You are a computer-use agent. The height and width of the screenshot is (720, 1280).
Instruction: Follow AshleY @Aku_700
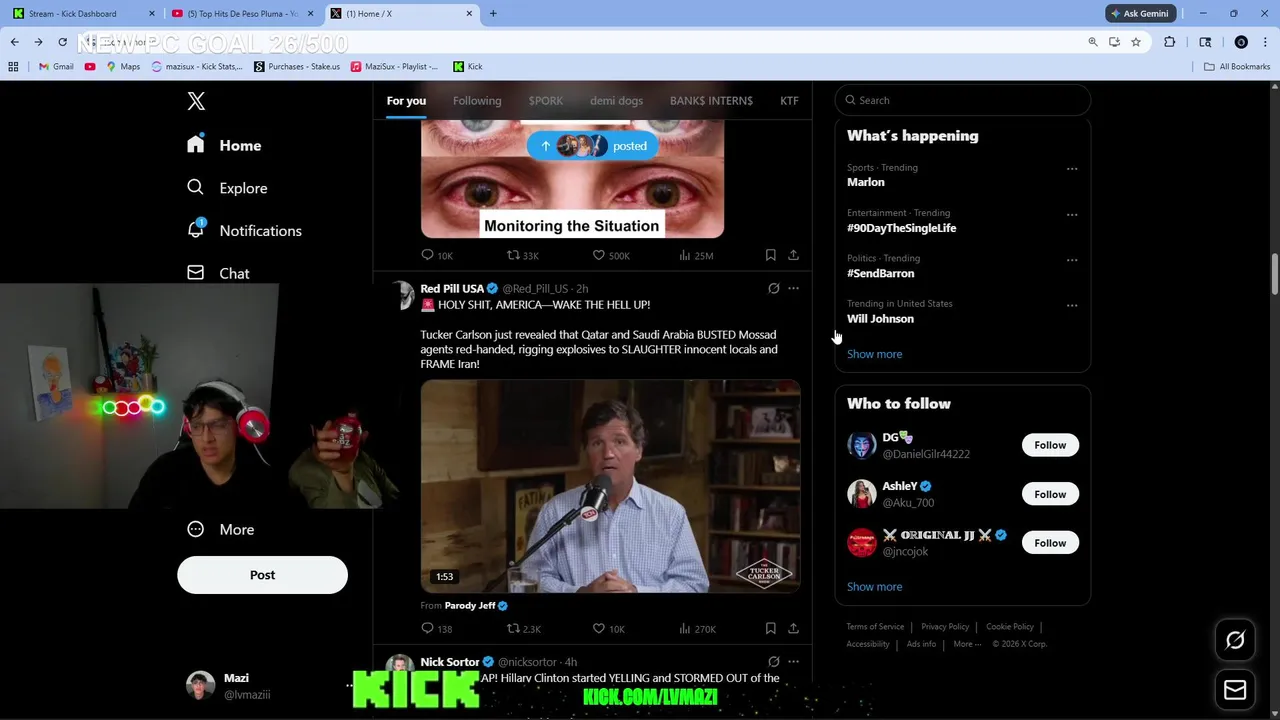(x=1050, y=494)
